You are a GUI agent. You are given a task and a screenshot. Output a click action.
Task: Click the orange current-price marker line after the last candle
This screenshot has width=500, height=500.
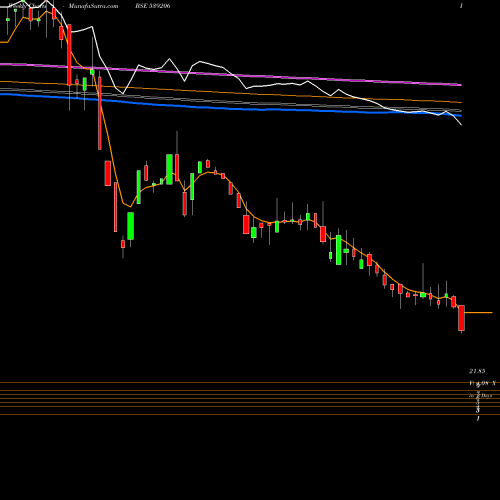[x=478, y=312]
